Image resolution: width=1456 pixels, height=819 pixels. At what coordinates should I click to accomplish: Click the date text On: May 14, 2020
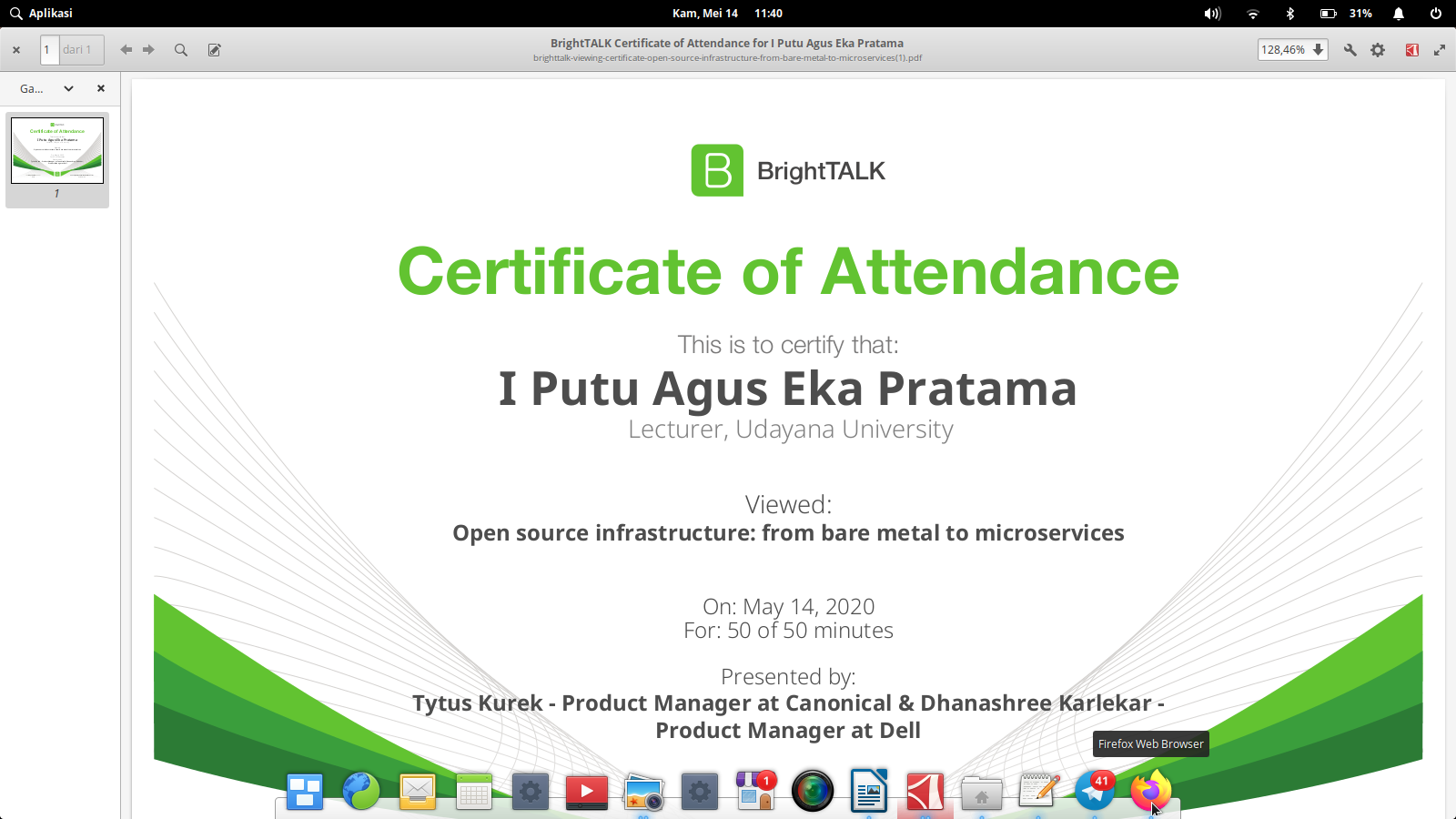(x=788, y=607)
